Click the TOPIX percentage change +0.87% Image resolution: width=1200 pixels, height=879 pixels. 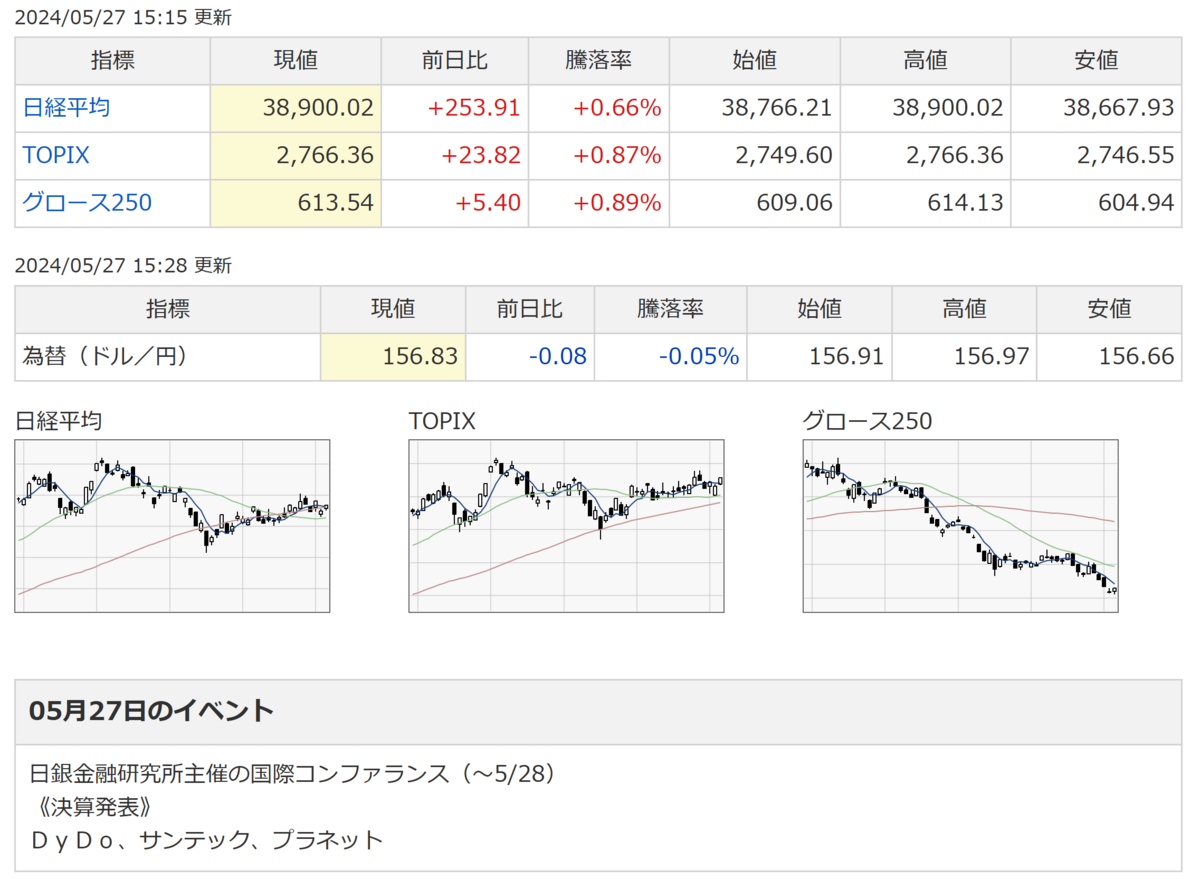[x=617, y=156]
